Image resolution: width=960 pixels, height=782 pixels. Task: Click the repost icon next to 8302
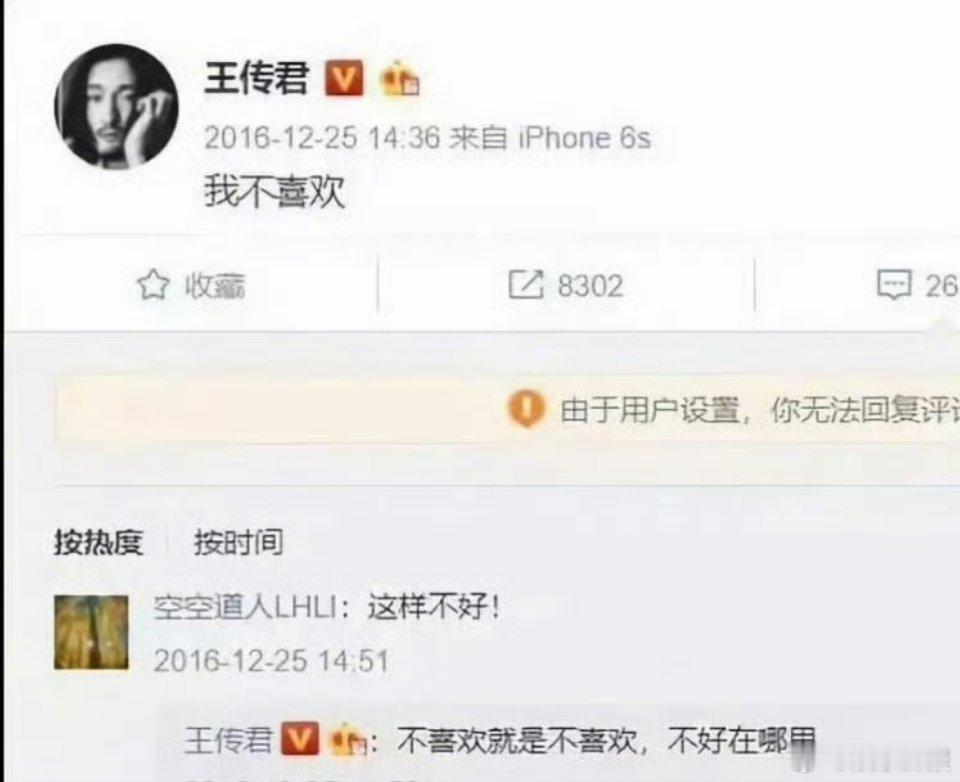pyautogui.click(x=526, y=285)
